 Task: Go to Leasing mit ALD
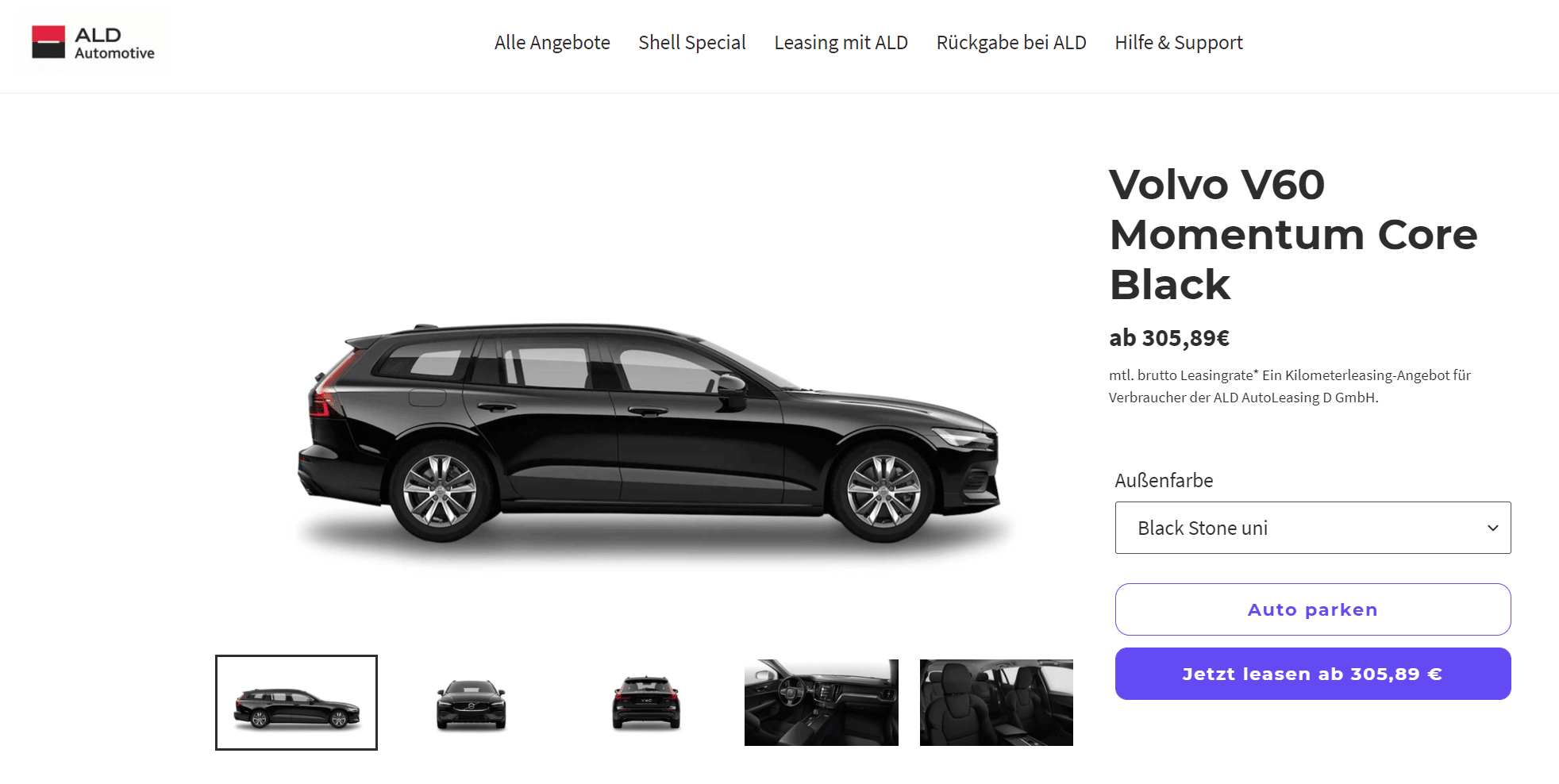click(x=841, y=43)
